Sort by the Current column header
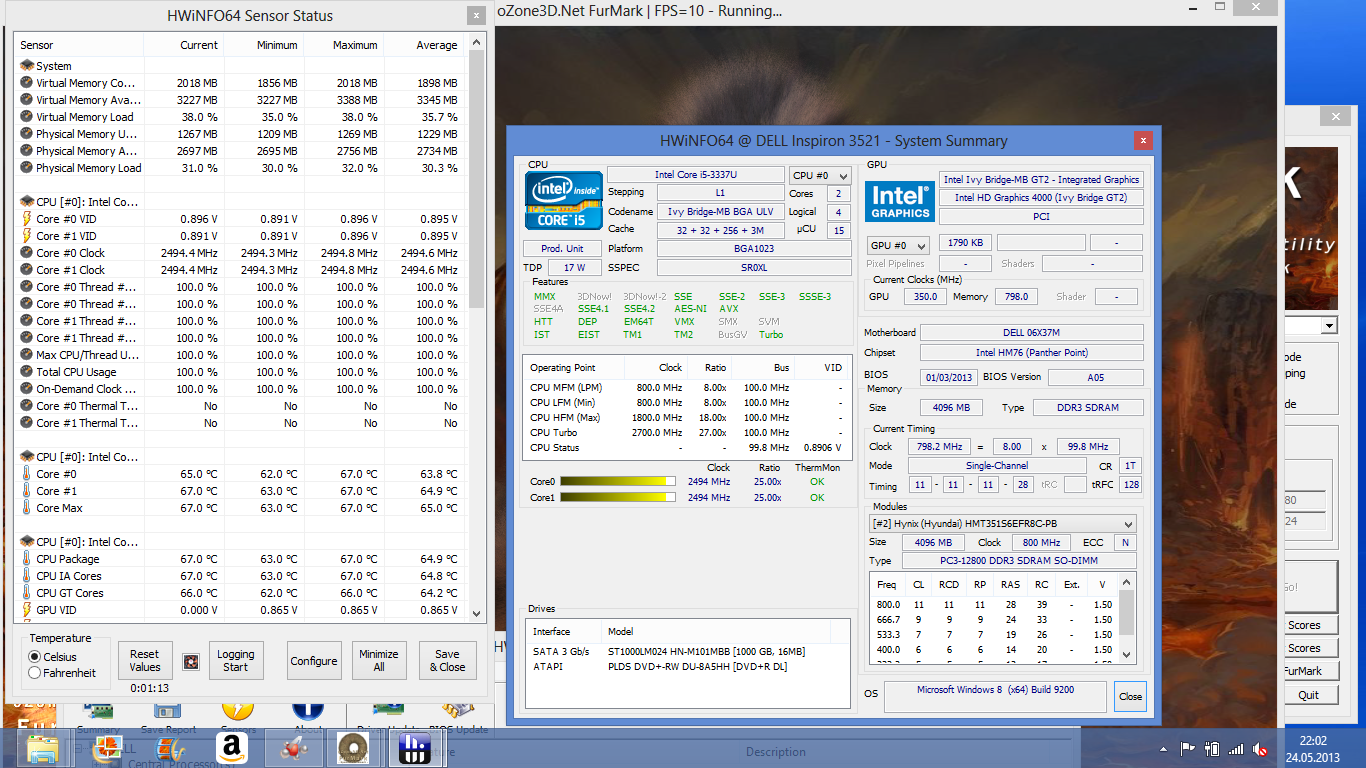This screenshot has width=1366, height=768. (x=183, y=45)
